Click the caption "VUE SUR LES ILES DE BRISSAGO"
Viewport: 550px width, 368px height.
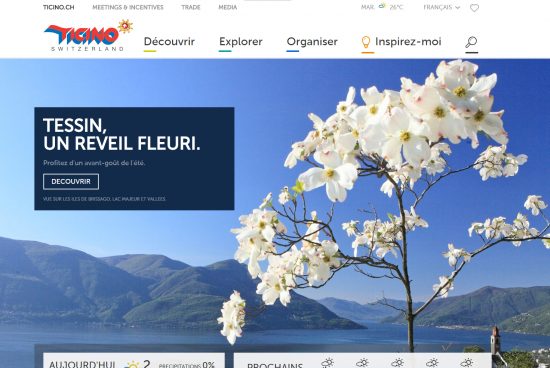point(77,199)
